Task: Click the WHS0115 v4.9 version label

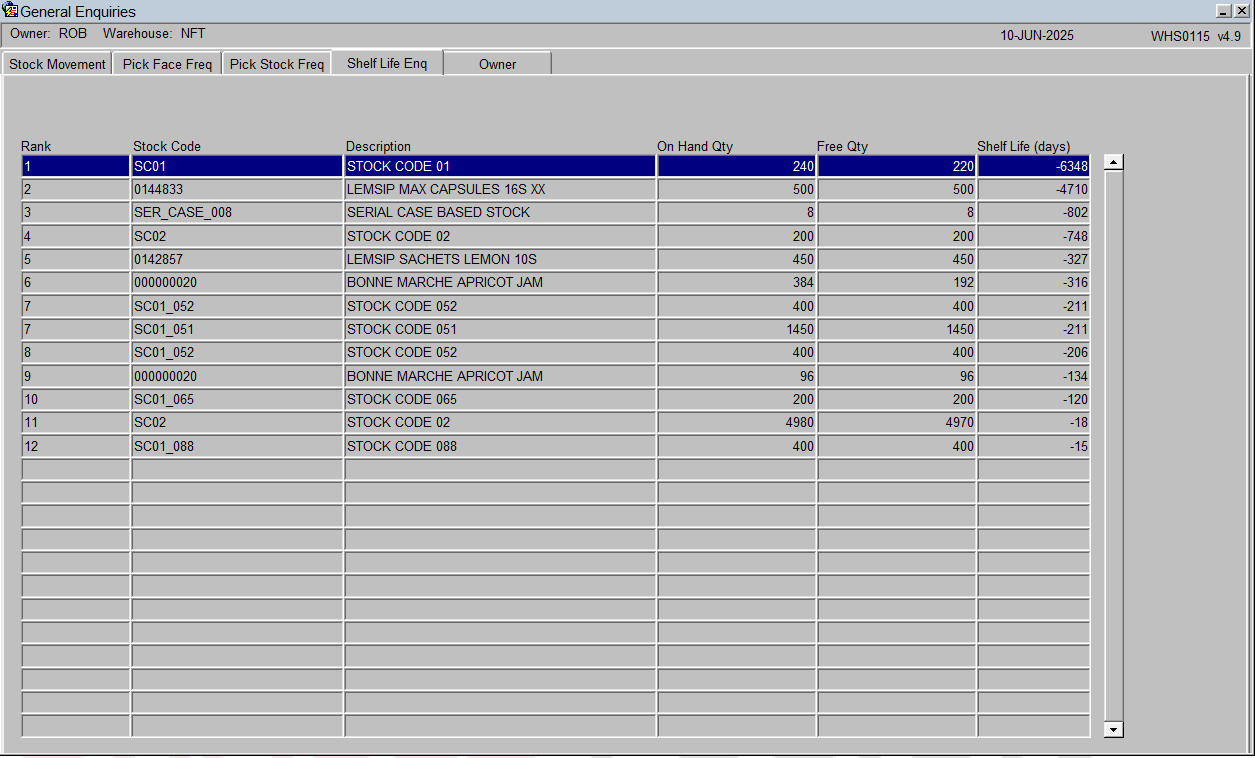Action: pyautogui.click(x=1196, y=35)
